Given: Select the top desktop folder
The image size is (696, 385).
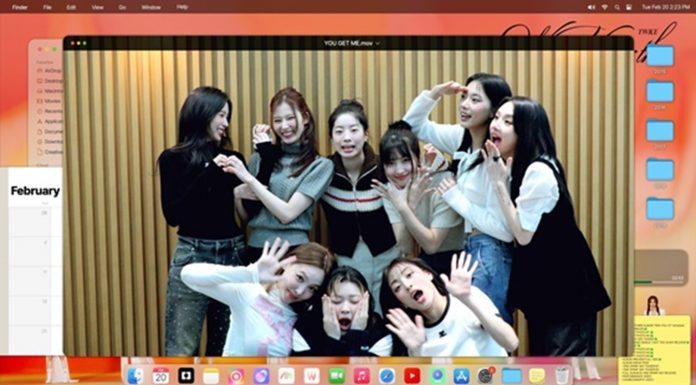Looking at the screenshot, I should [660, 56].
